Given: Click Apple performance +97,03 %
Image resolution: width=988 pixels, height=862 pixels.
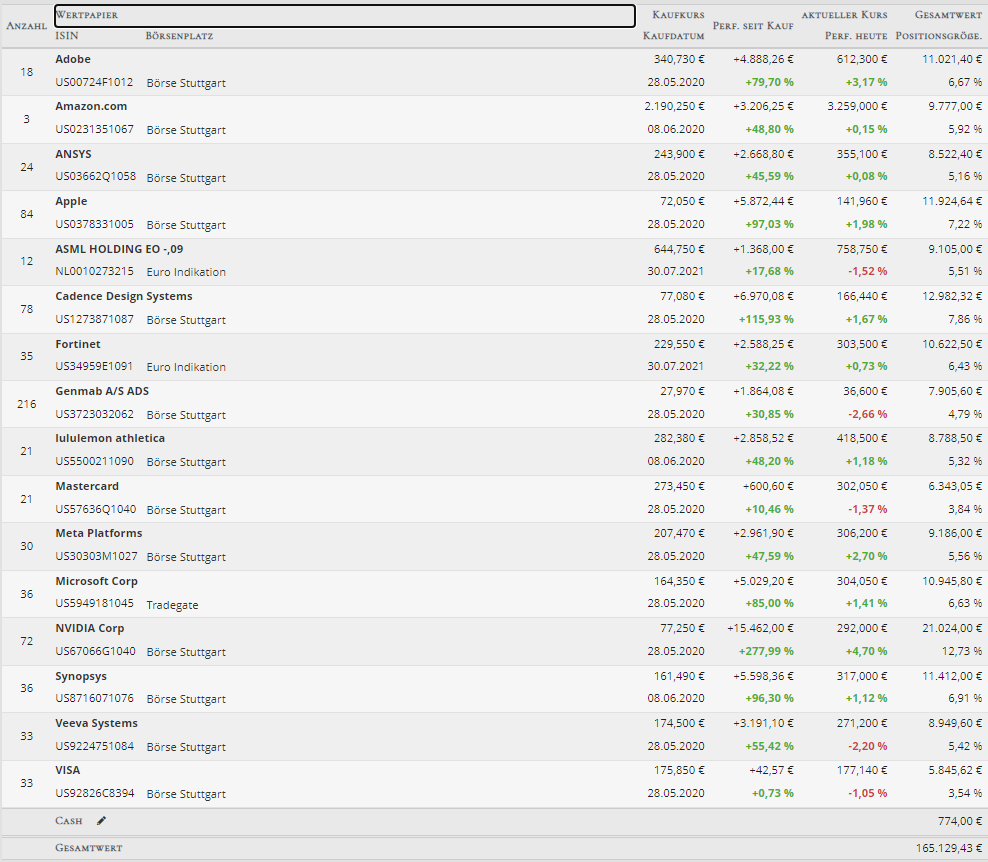Looking at the screenshot, I should point(769,224).
